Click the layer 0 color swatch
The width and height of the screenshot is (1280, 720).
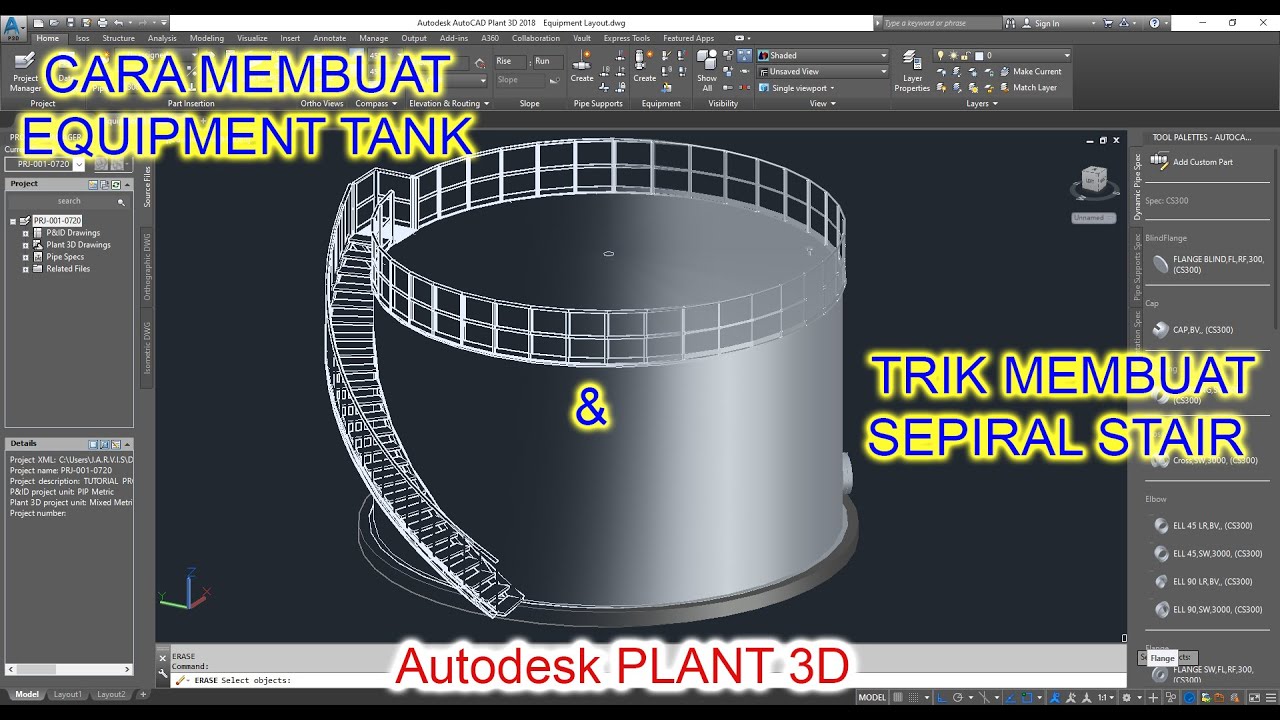[979, 56]
